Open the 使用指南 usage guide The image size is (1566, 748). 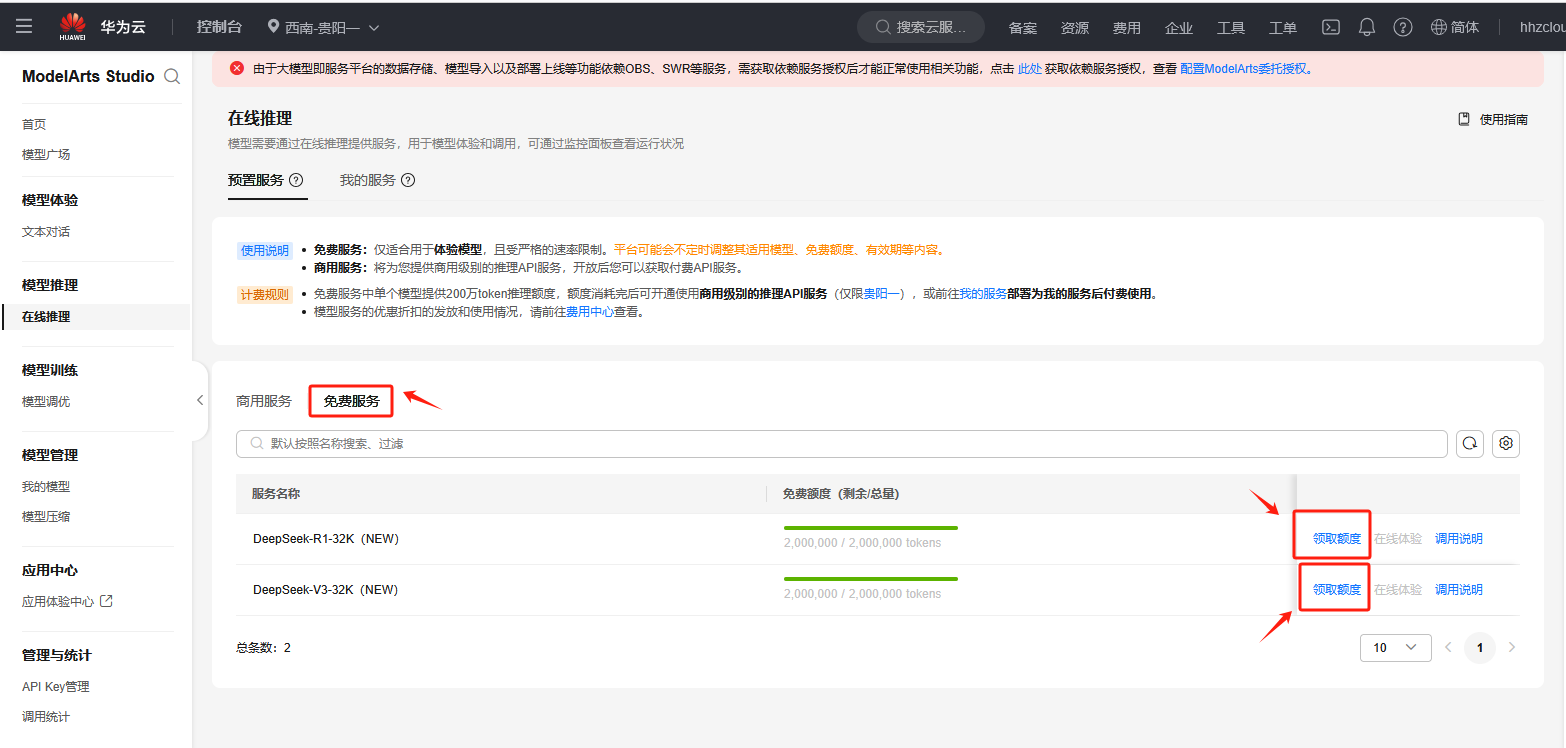point(1493,119)
